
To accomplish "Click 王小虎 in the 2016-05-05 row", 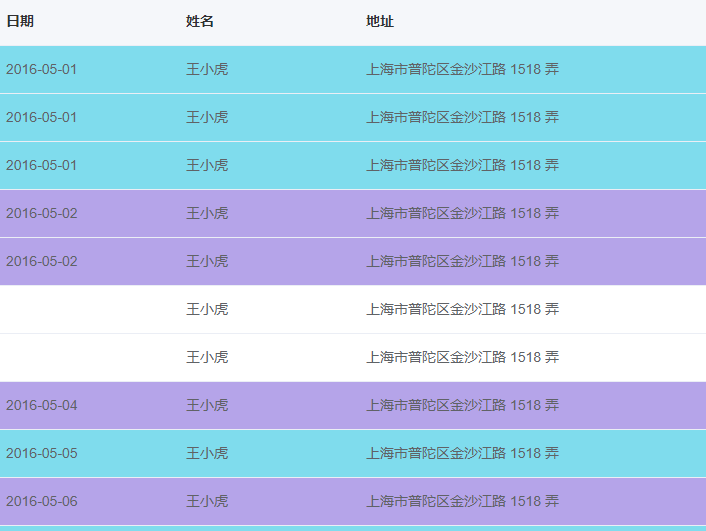I will [207, 453].
